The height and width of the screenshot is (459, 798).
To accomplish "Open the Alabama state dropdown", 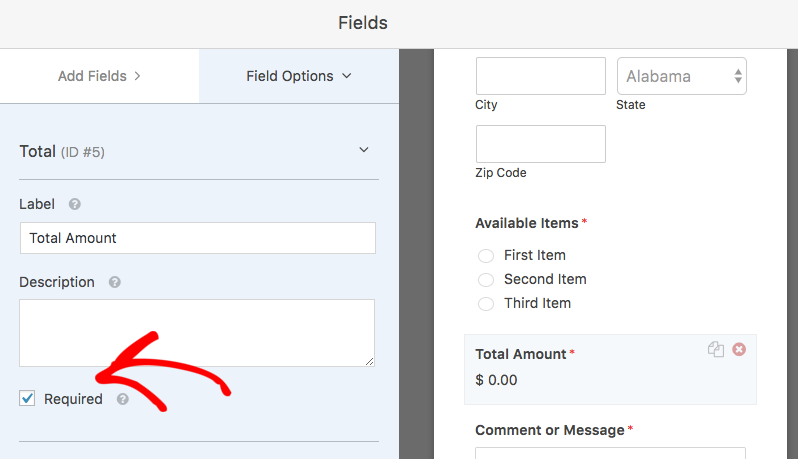I will click(x=681, y=76).
